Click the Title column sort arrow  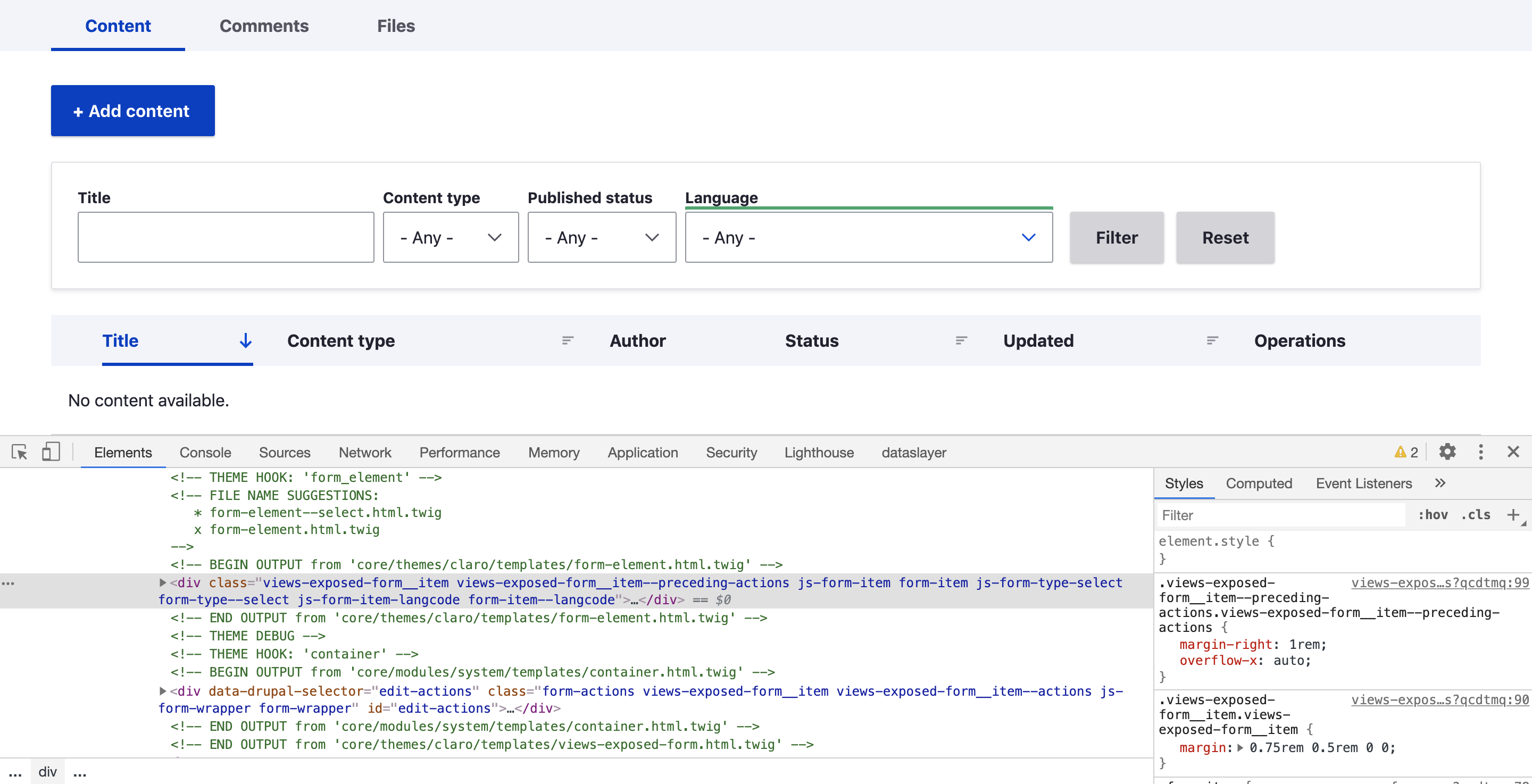coord(245,341)
